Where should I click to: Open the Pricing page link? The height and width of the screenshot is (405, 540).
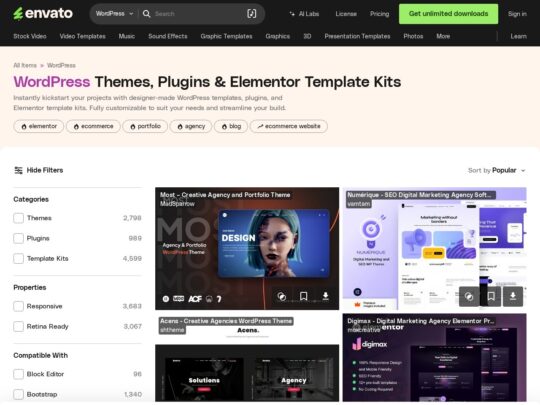[380, 14]
